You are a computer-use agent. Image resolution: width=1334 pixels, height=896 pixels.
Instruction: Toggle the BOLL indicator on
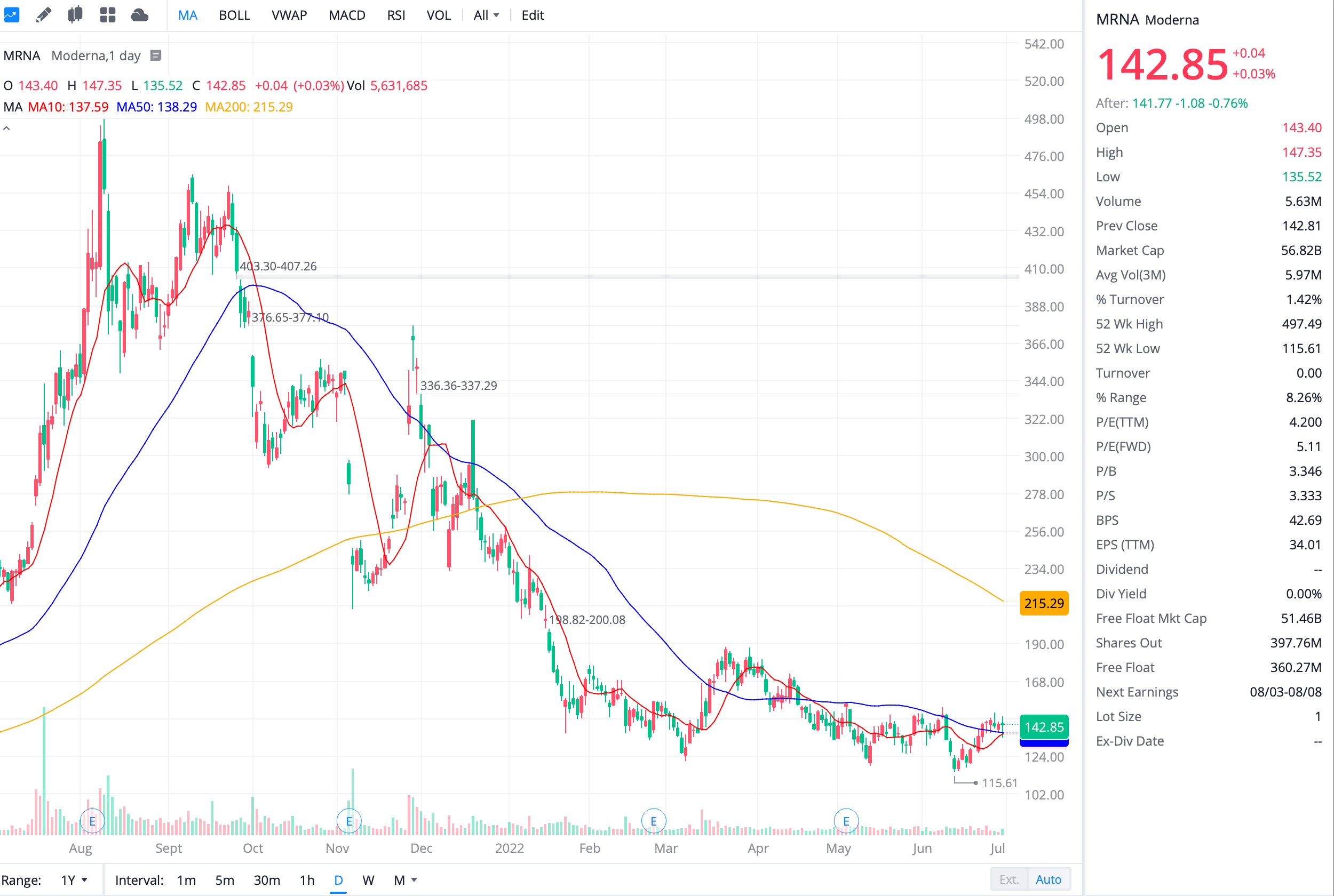point(234,15)
